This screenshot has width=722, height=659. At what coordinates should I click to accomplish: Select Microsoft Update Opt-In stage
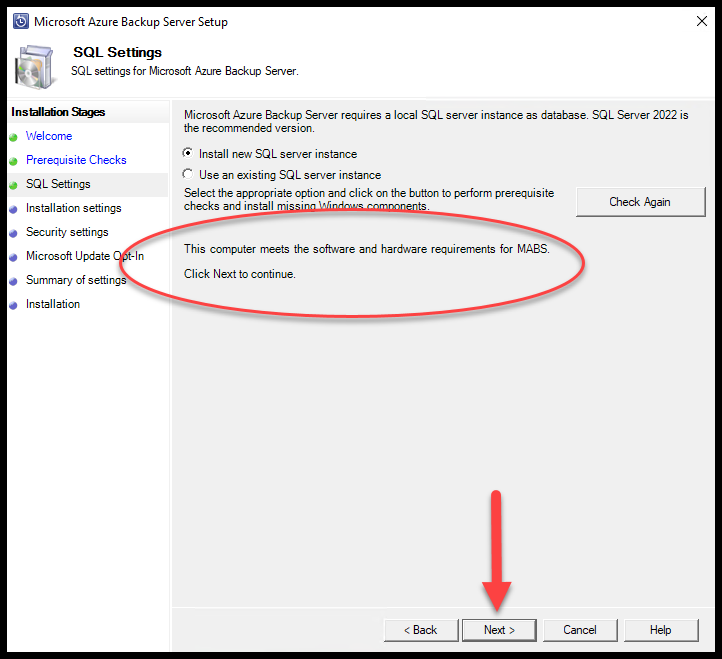pyautogui.click(x=84, y=256)
